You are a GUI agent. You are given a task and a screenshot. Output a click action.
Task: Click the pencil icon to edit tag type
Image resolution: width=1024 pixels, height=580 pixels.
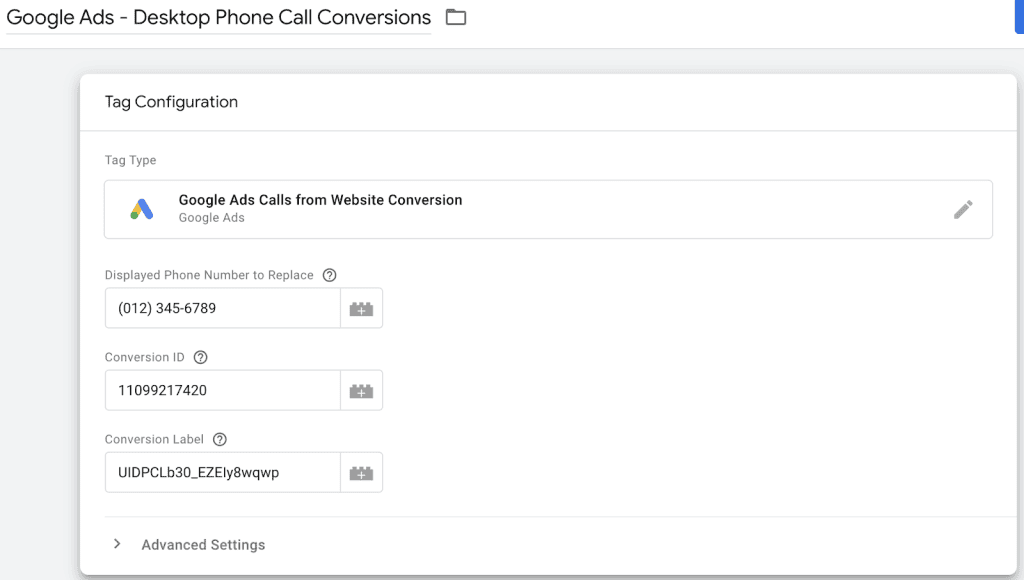coord(963,209)
